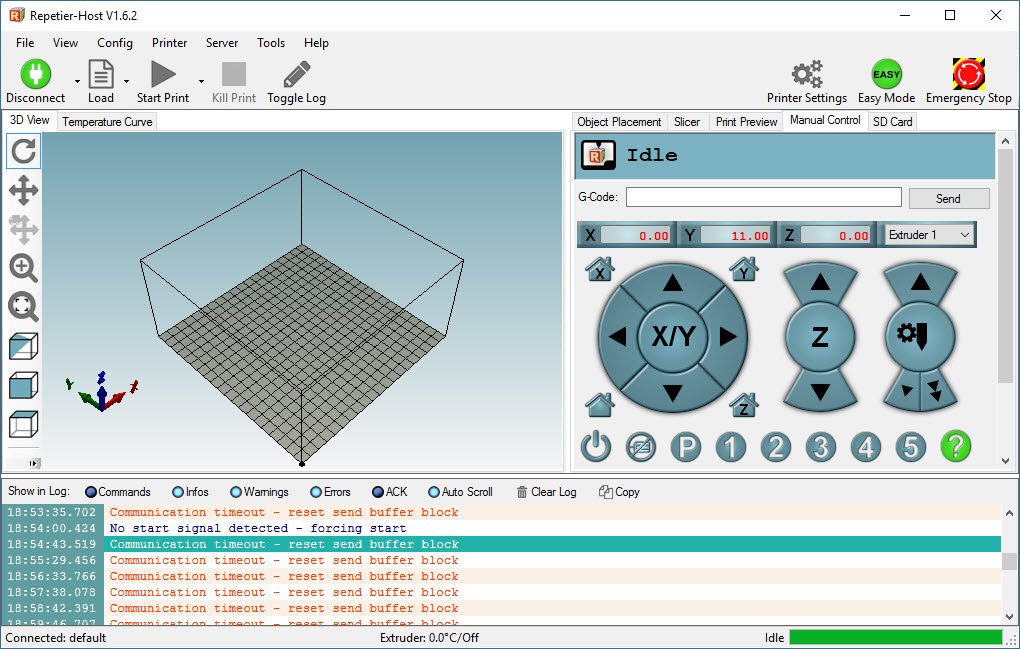Click Copy log button
The image size is (1020, 649).
(619, 492)
